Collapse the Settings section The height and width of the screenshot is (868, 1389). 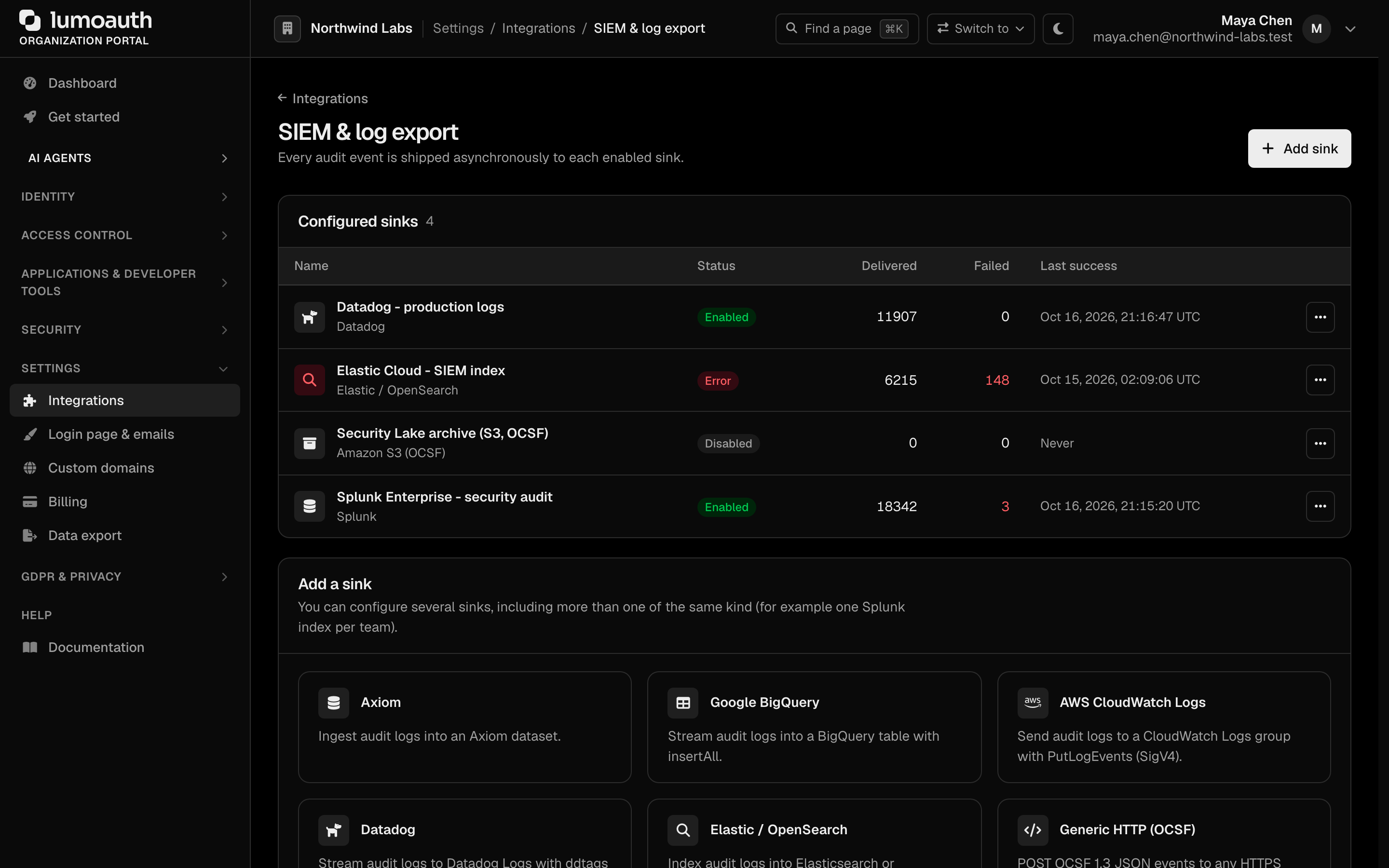point(124,368)
